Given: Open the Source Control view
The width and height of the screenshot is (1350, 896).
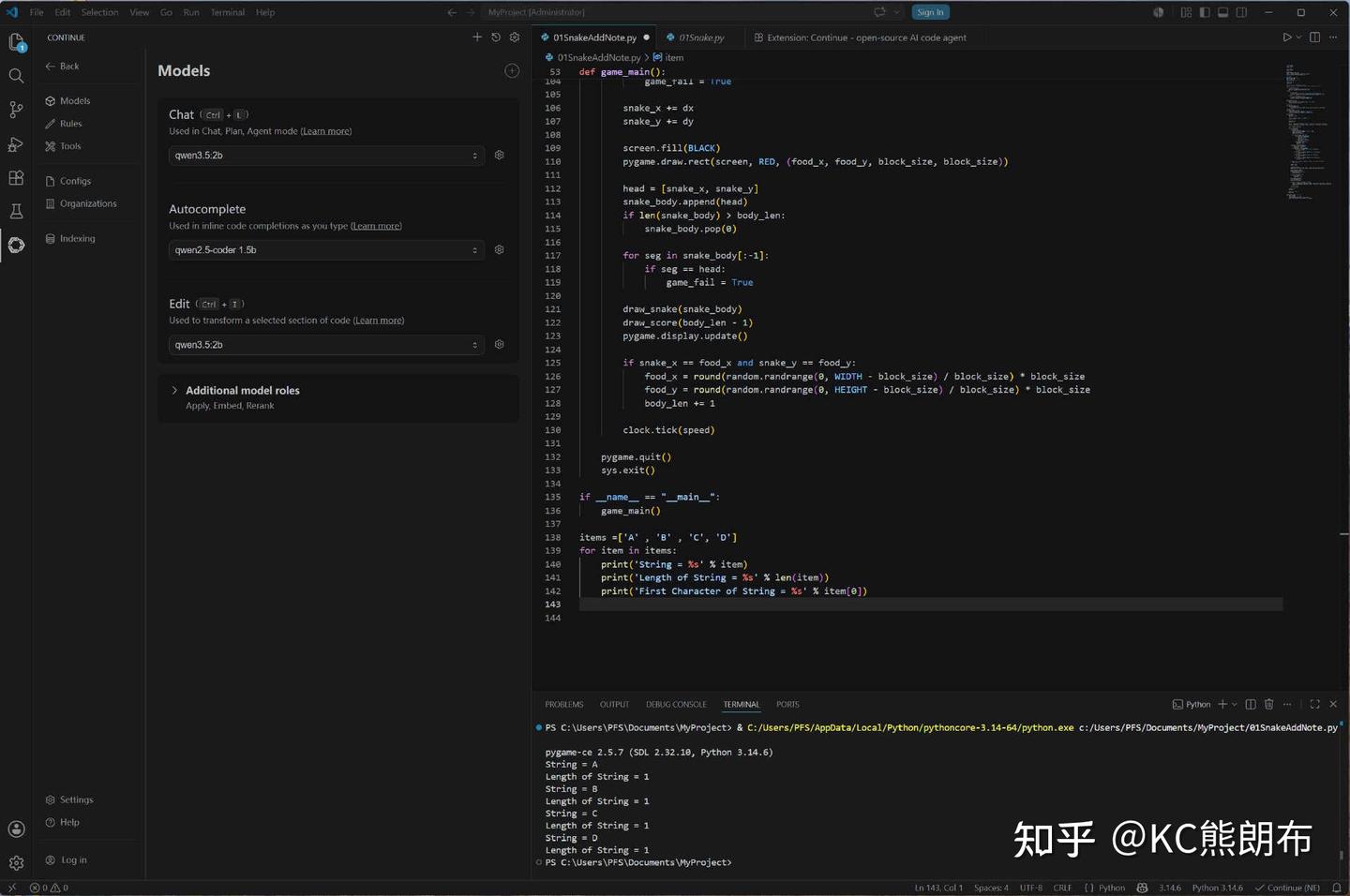Looking at the screenshot, I should click(16, 110).
